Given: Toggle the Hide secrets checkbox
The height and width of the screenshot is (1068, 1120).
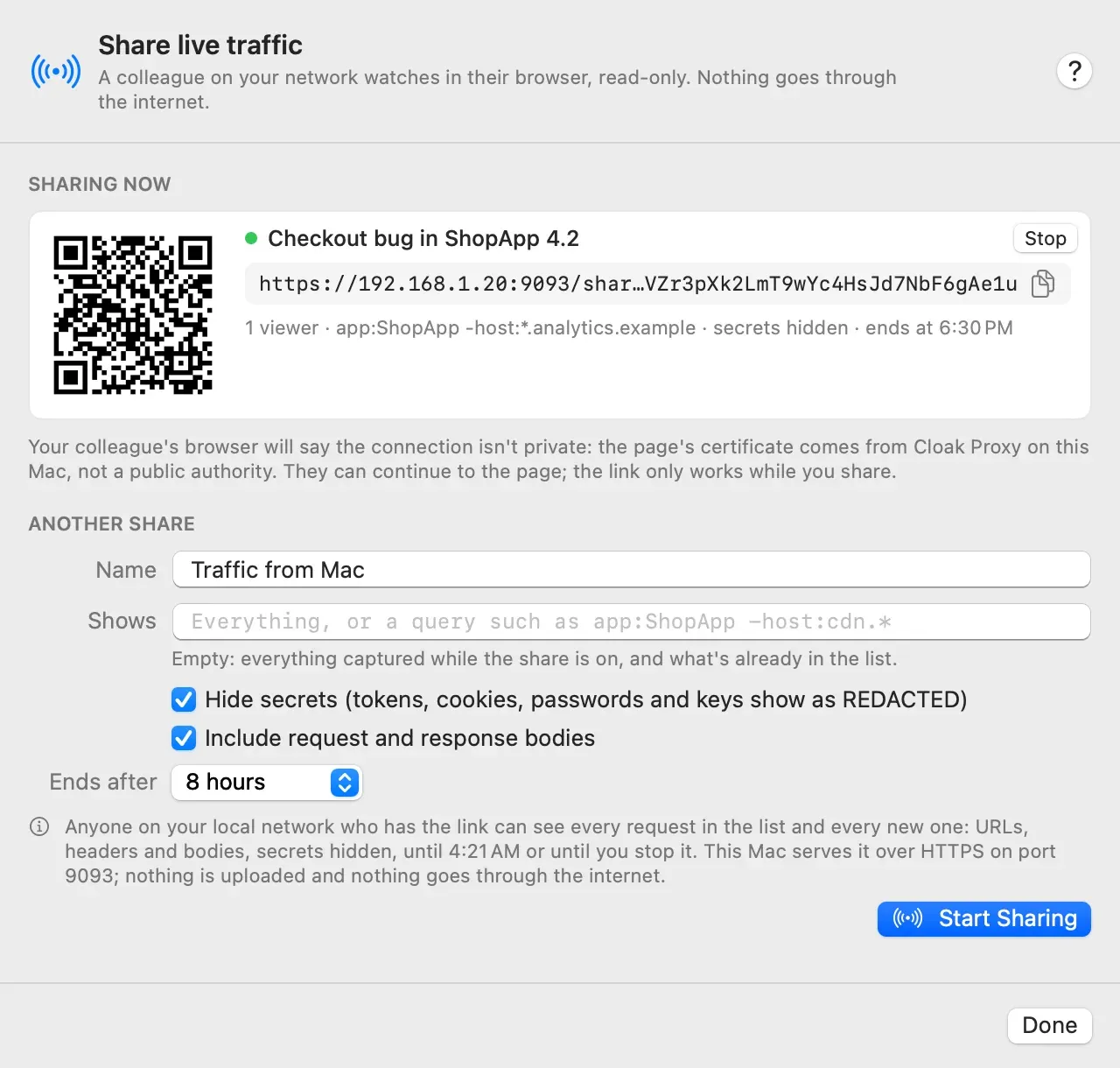Looking at the screenshot, I should point(184,699).
